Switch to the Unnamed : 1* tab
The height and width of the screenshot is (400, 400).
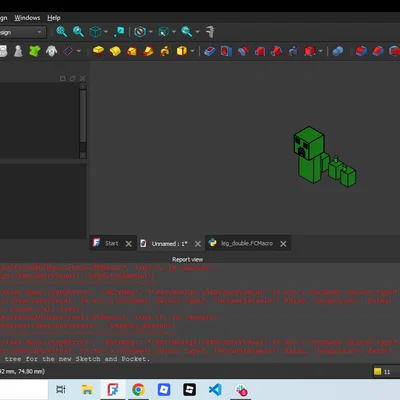pos(169,244)
